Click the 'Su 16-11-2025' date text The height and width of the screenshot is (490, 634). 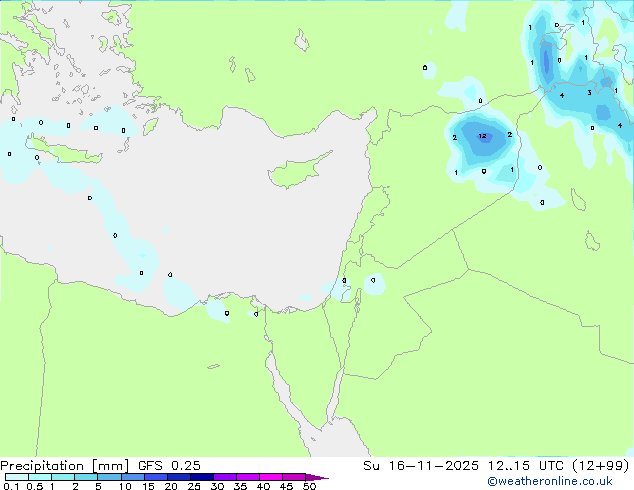[421, 466]
